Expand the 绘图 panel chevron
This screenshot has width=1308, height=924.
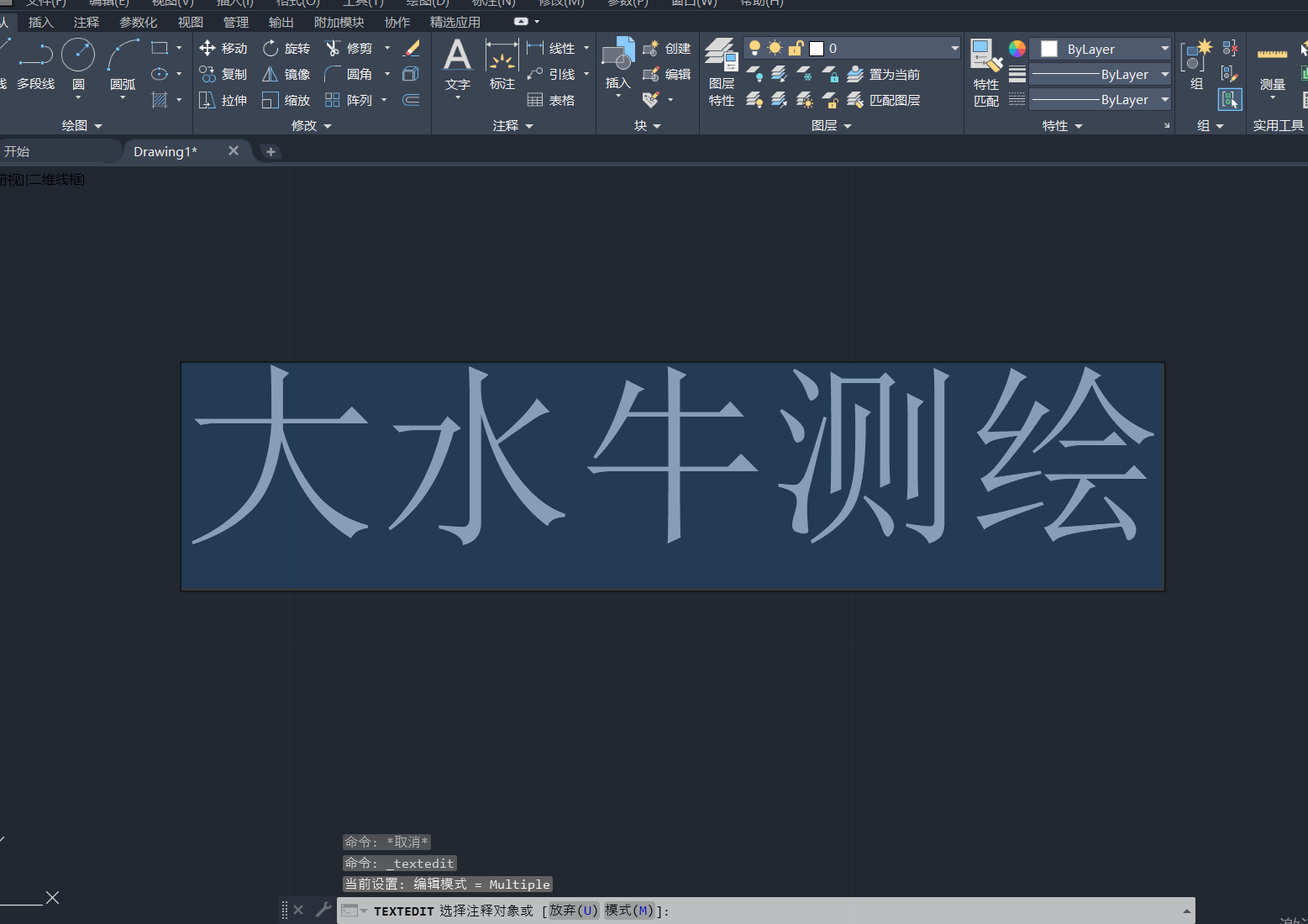(97, 125)
